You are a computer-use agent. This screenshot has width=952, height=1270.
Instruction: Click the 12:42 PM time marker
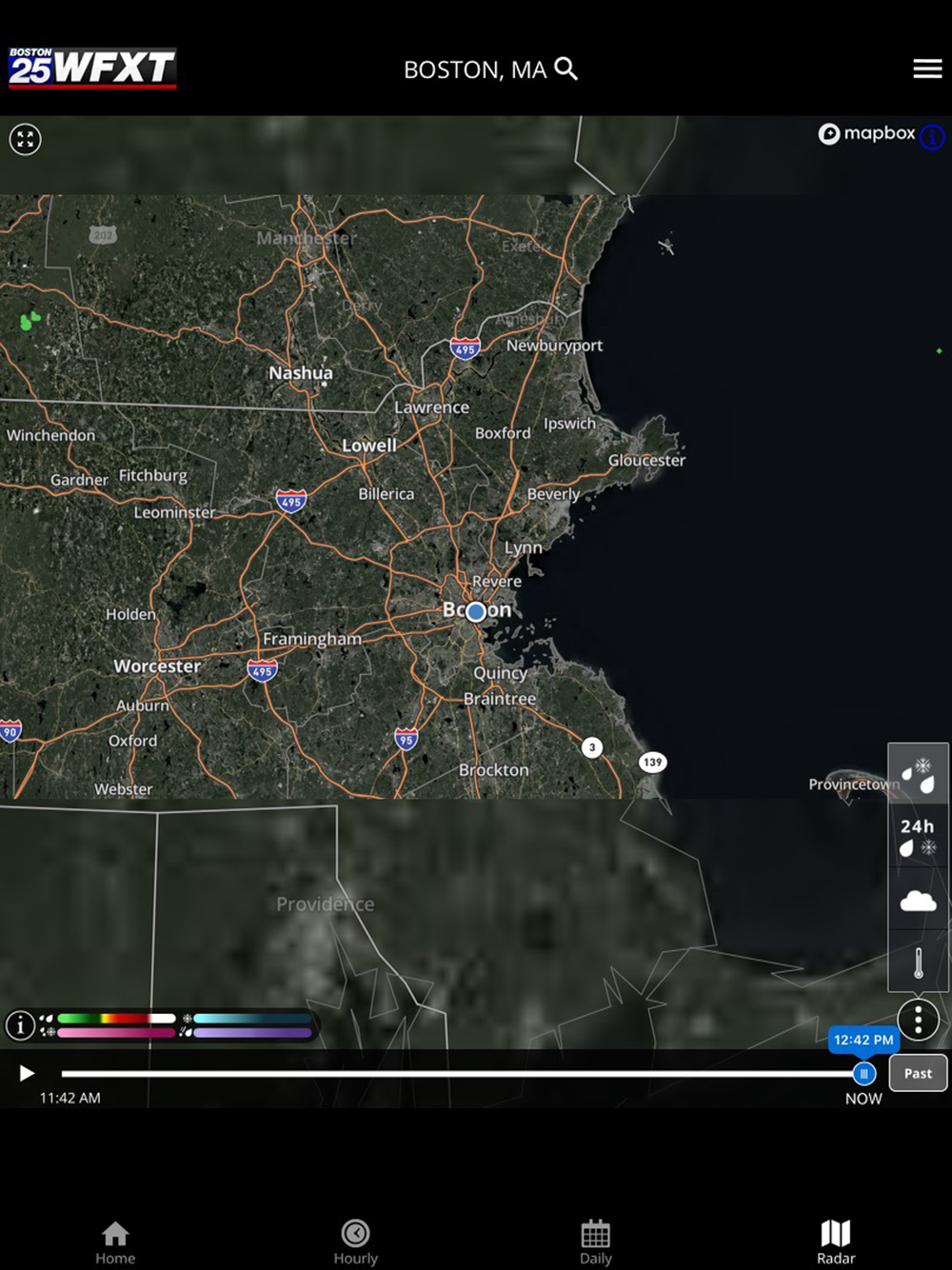[x=863, y=1040]
